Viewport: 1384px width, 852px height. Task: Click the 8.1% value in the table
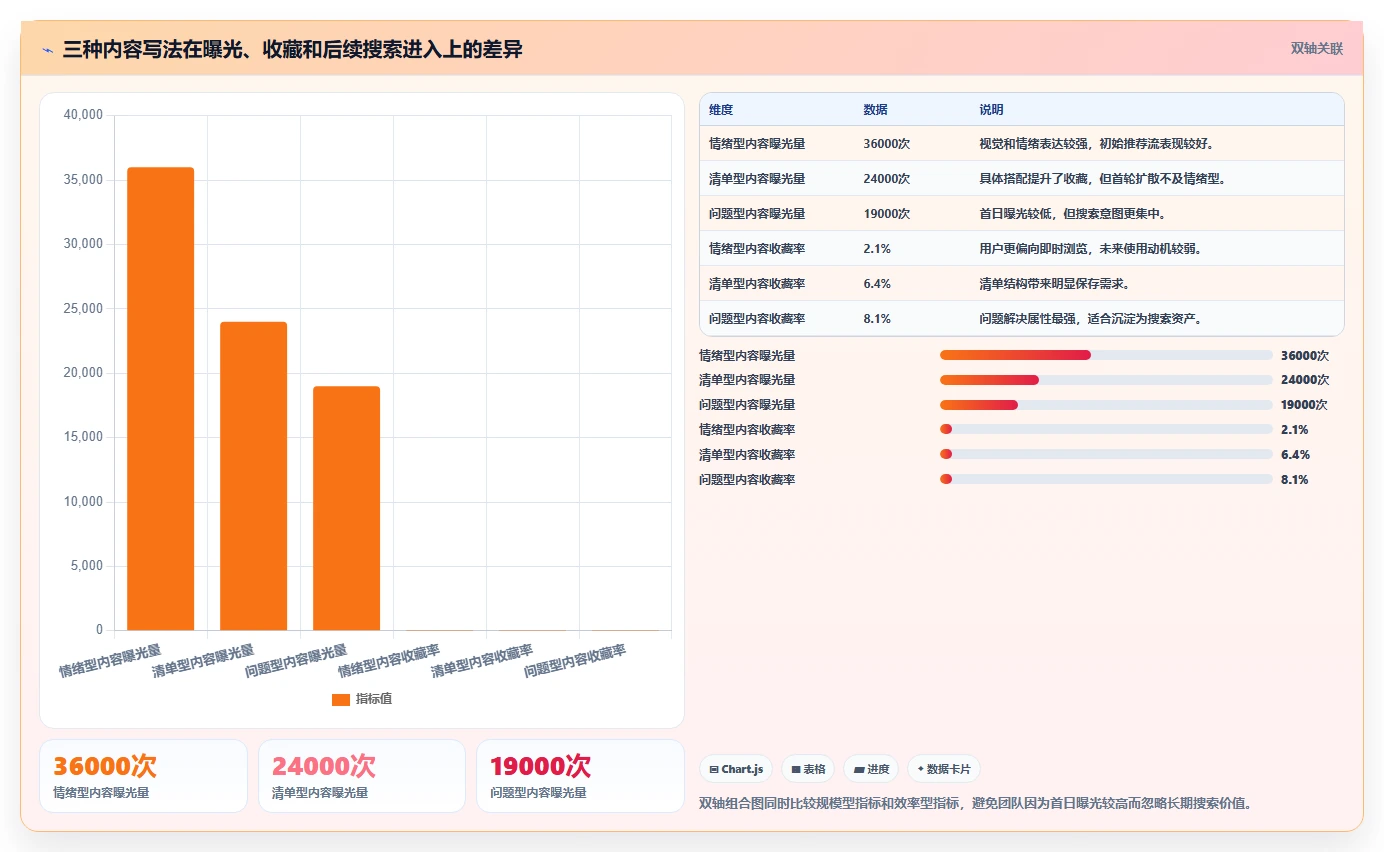tap(877, 319)
